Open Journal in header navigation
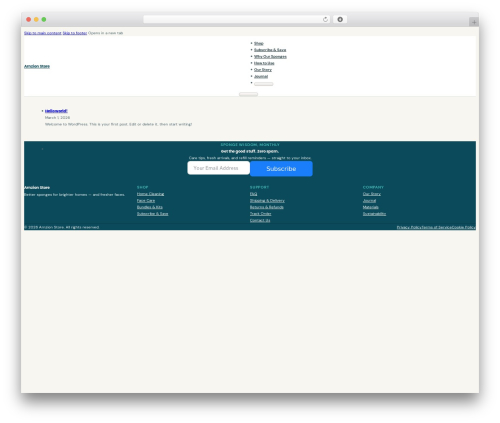Viewport: 500px width, 423px height. 261,77
